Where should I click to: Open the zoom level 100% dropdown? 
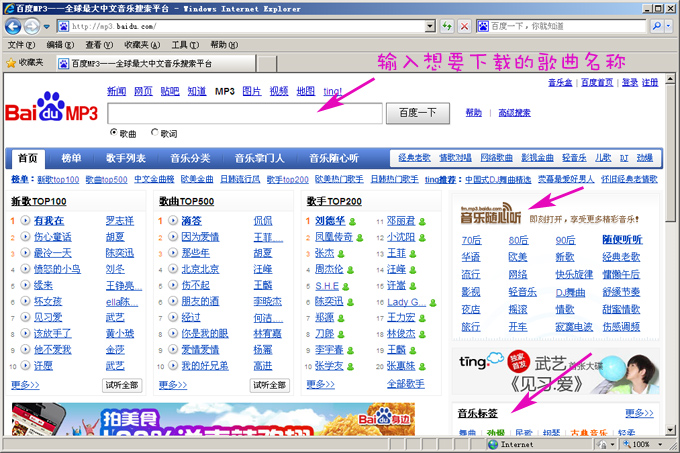[660, 444]
